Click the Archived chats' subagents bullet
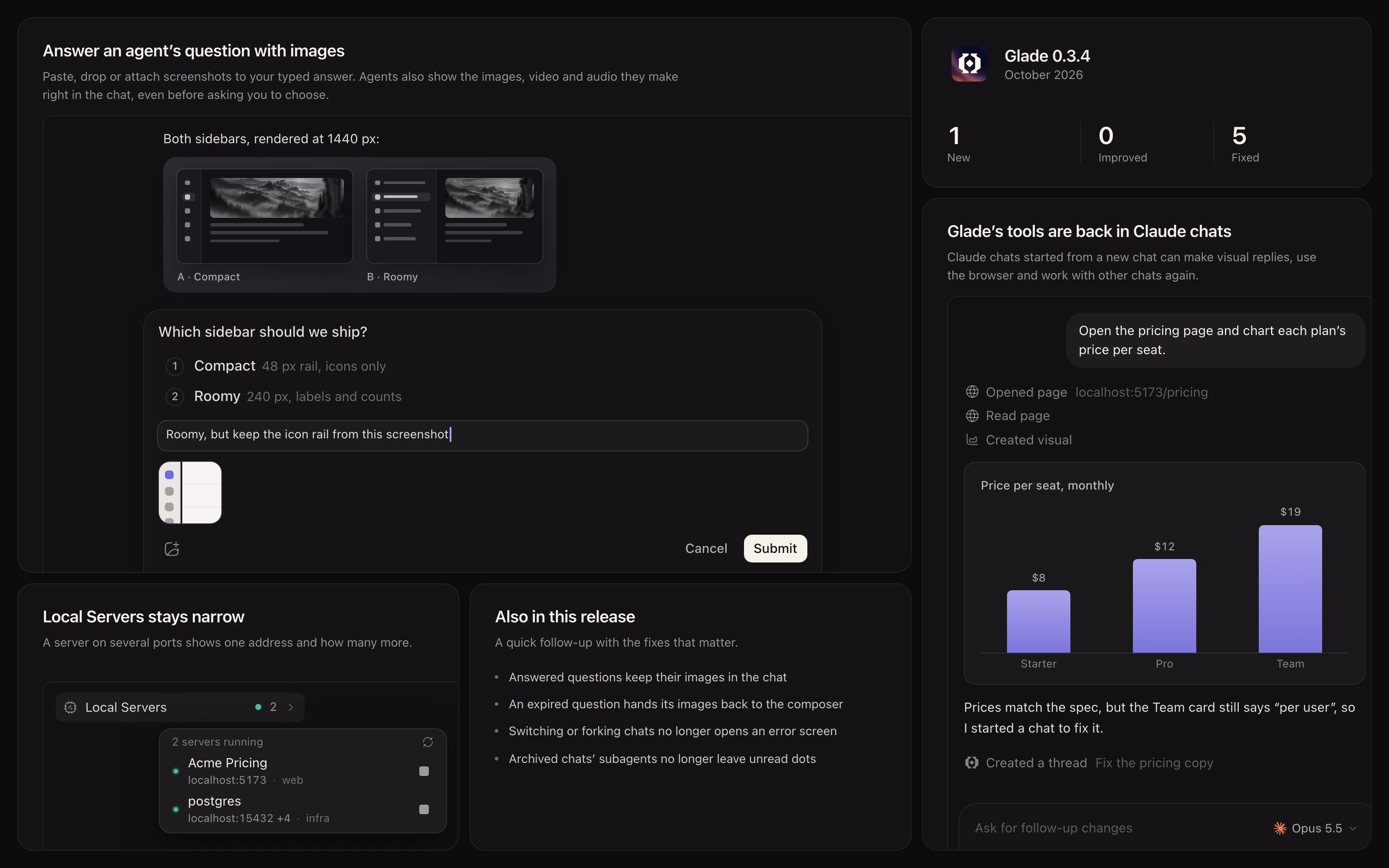The width and height of the screenshot is (1389, 868). 662,759
